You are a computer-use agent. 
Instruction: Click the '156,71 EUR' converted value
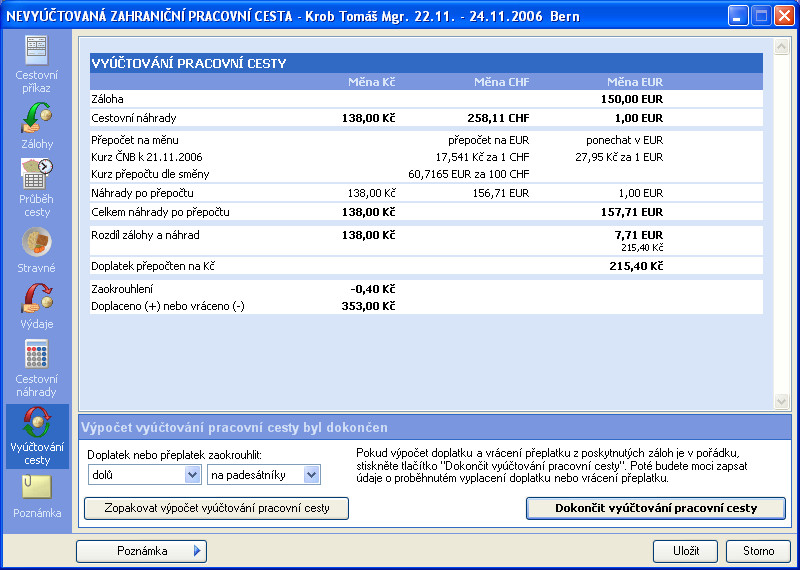[x=502, y=193]
